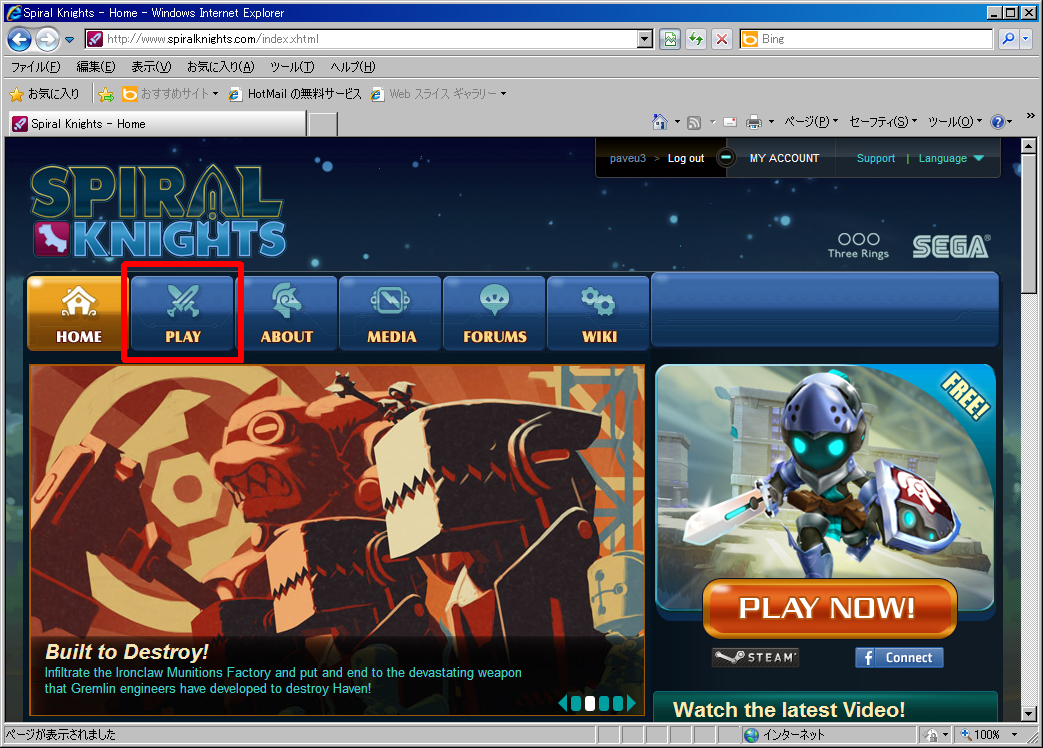Open the 100% zoom level control
The width and height of the screenshot is (1043, 748).
988,735
